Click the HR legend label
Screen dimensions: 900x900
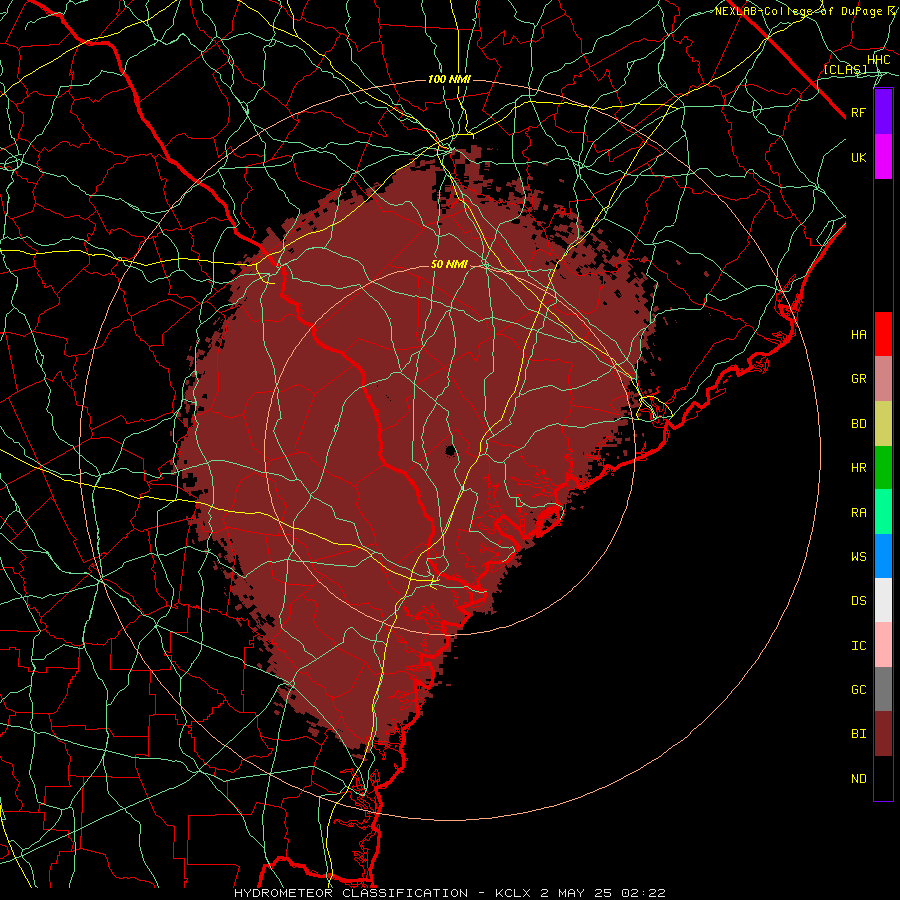pyautogui.click(x=858, y=468)
